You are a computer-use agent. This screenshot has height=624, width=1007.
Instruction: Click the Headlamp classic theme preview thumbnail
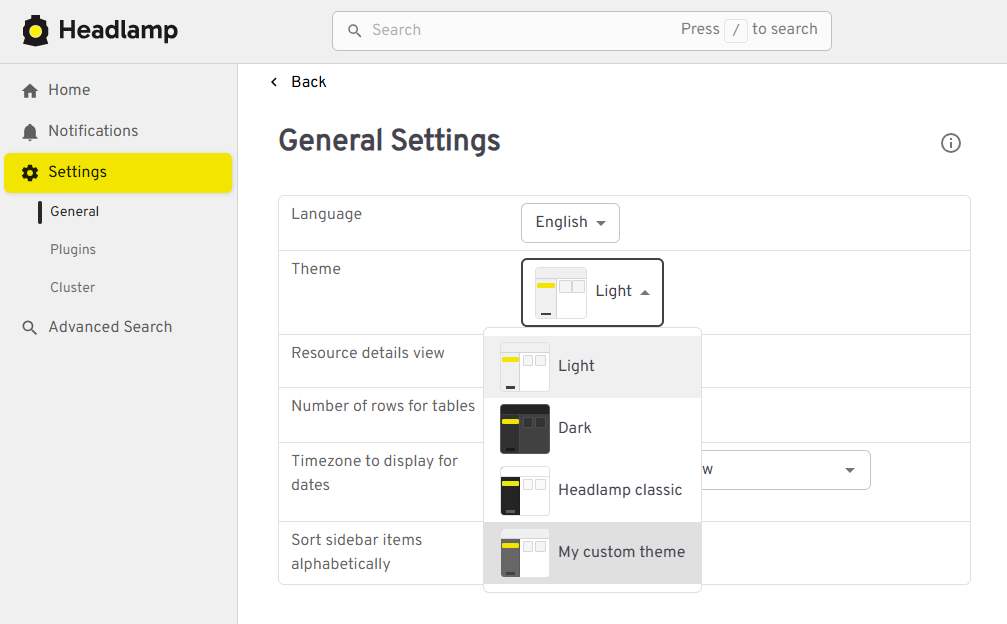525,490
